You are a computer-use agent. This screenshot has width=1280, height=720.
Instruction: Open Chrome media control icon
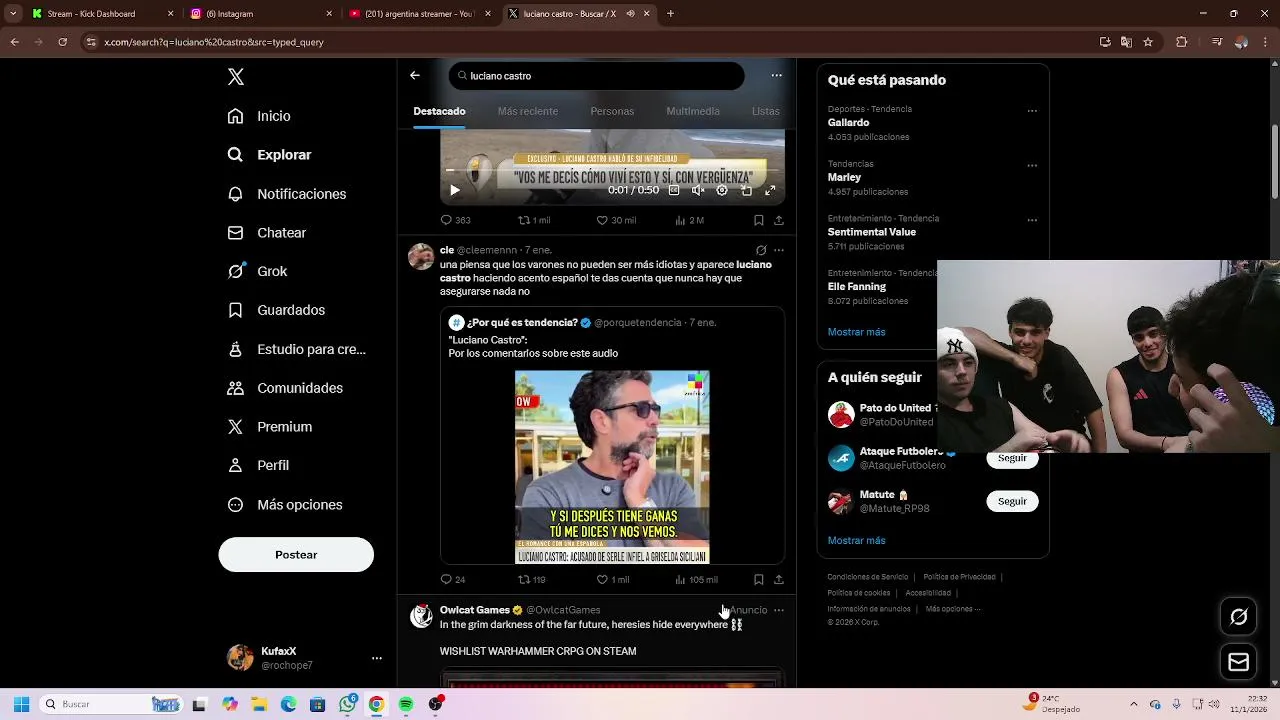click(x=1216, y=42)
